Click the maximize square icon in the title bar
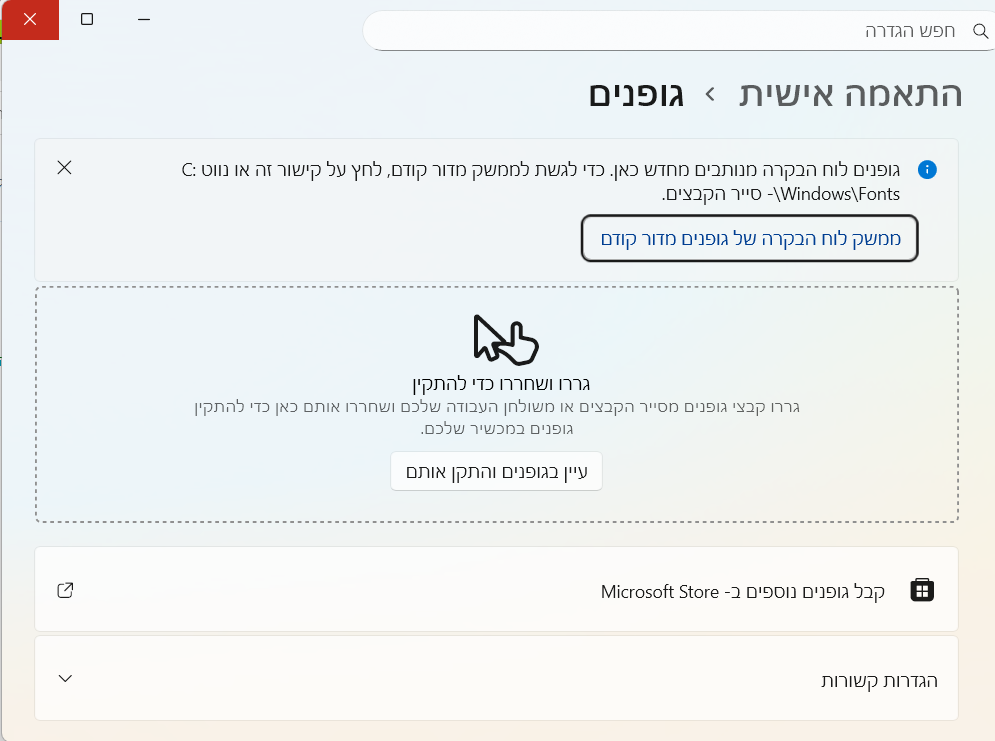The width and height of the screenshot is (995, 741). 87,18
